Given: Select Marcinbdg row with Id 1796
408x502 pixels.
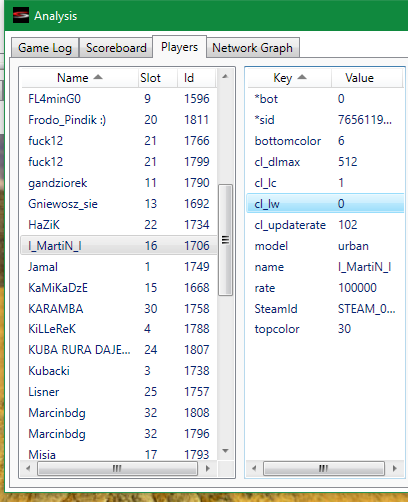Looking at the screenshot, I should pyautogui.click(x=119, y=434).
